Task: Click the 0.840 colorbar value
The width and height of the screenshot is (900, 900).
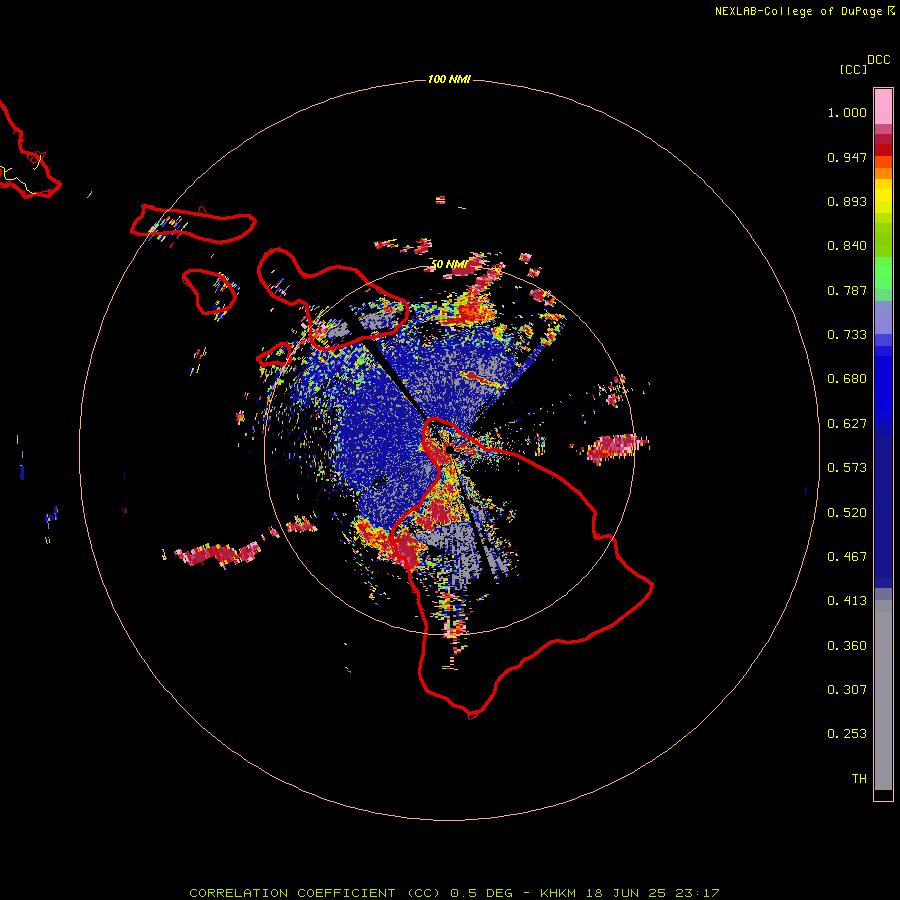Action: [x=847, y=246]
